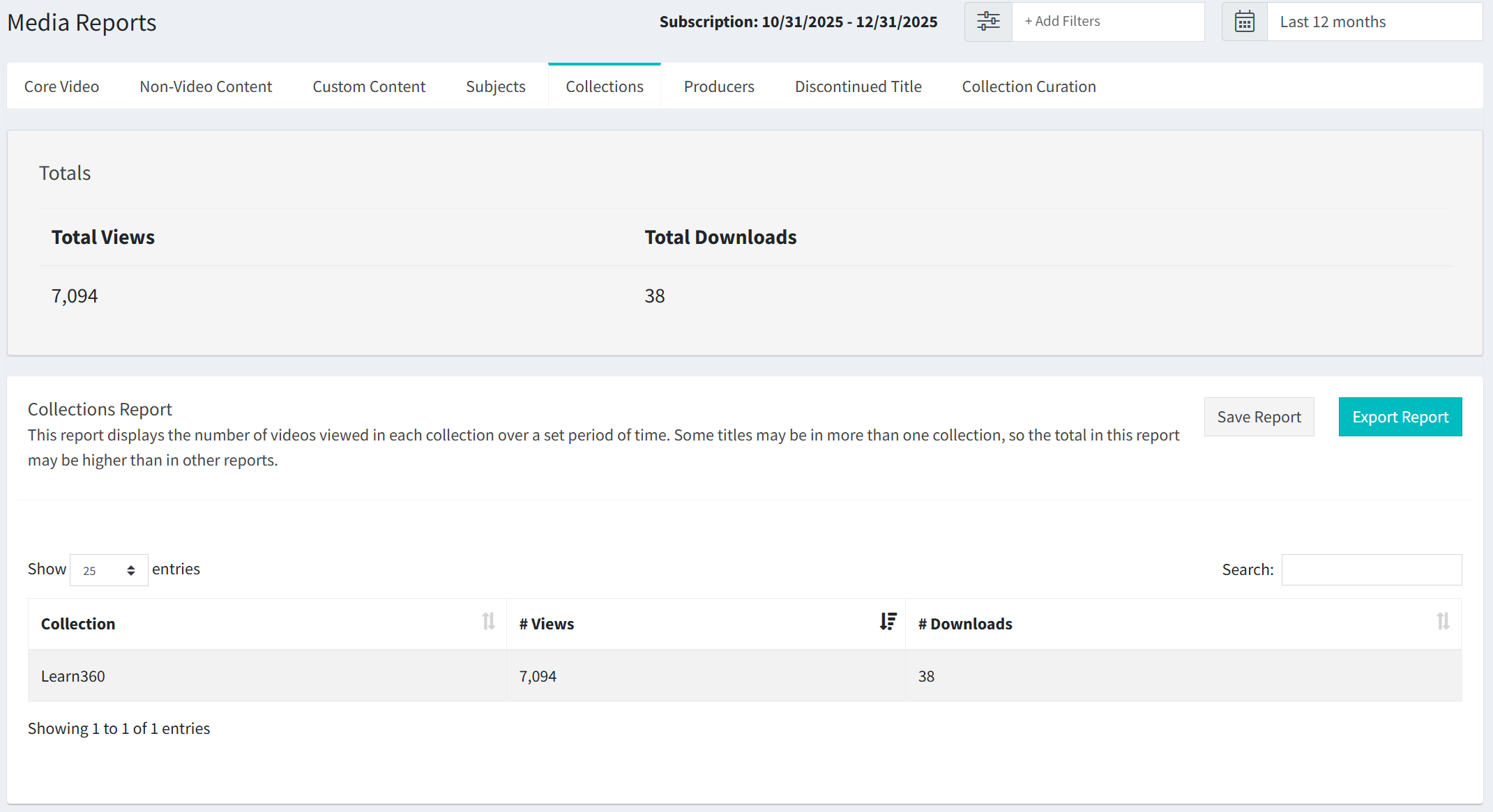Image resolution: width=1493 pixels, height=812 pixels.
Task: Open the Show entries count dropdown
Action: [x=108, y=569]
